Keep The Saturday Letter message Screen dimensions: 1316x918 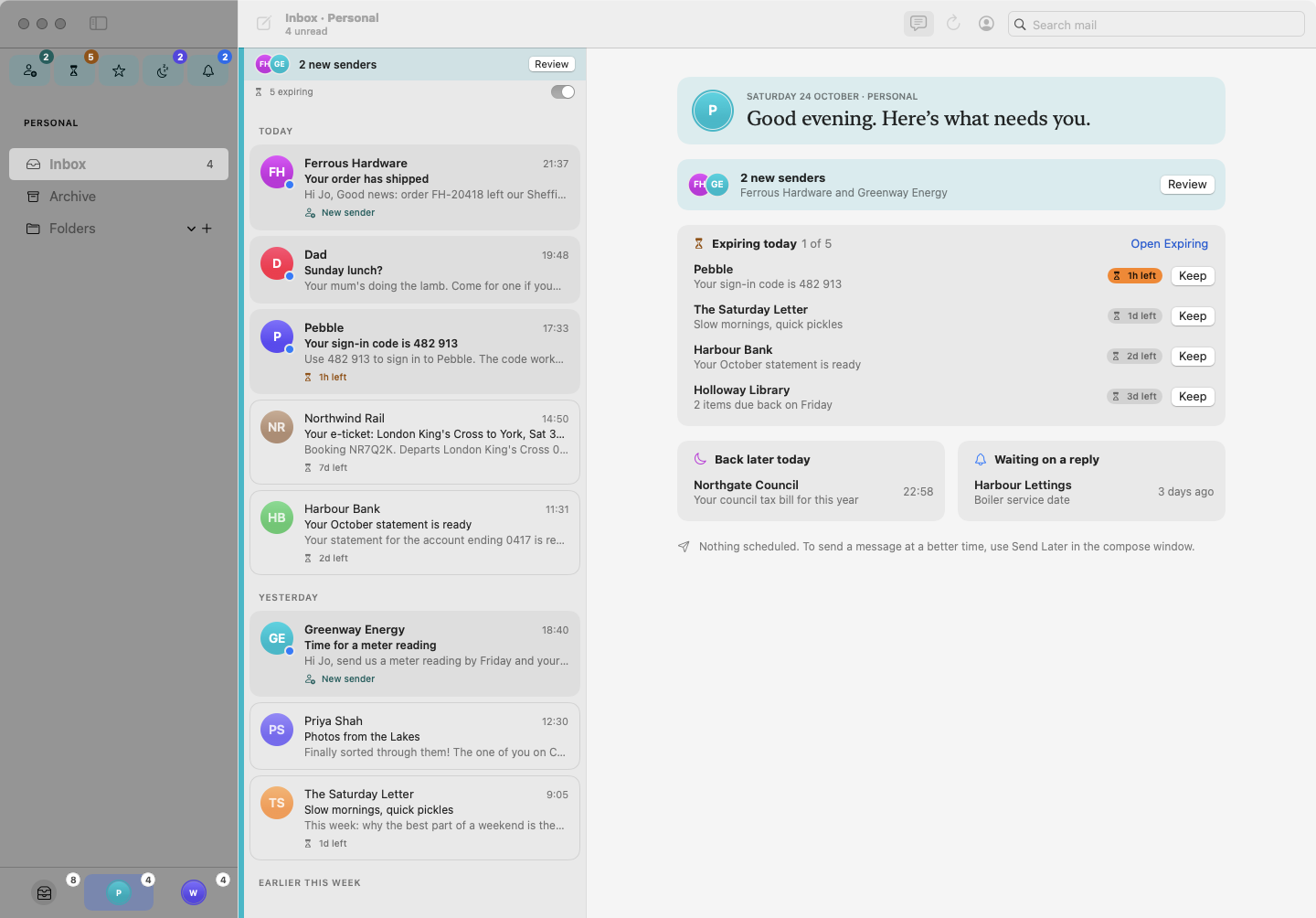[x=1193, y=316]
